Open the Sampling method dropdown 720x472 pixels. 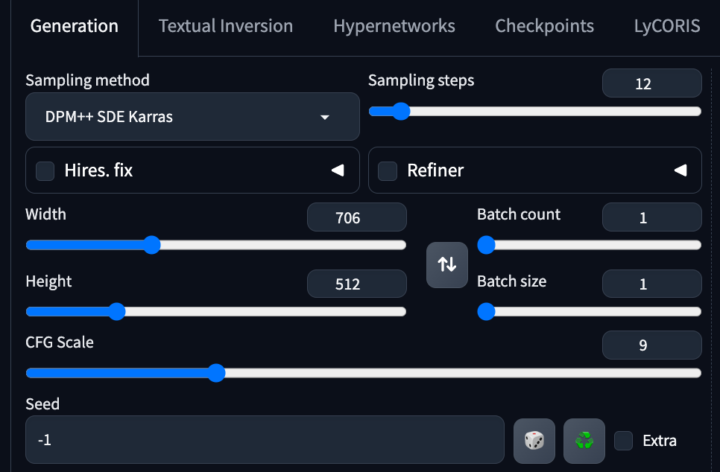(x=192, y=117)
